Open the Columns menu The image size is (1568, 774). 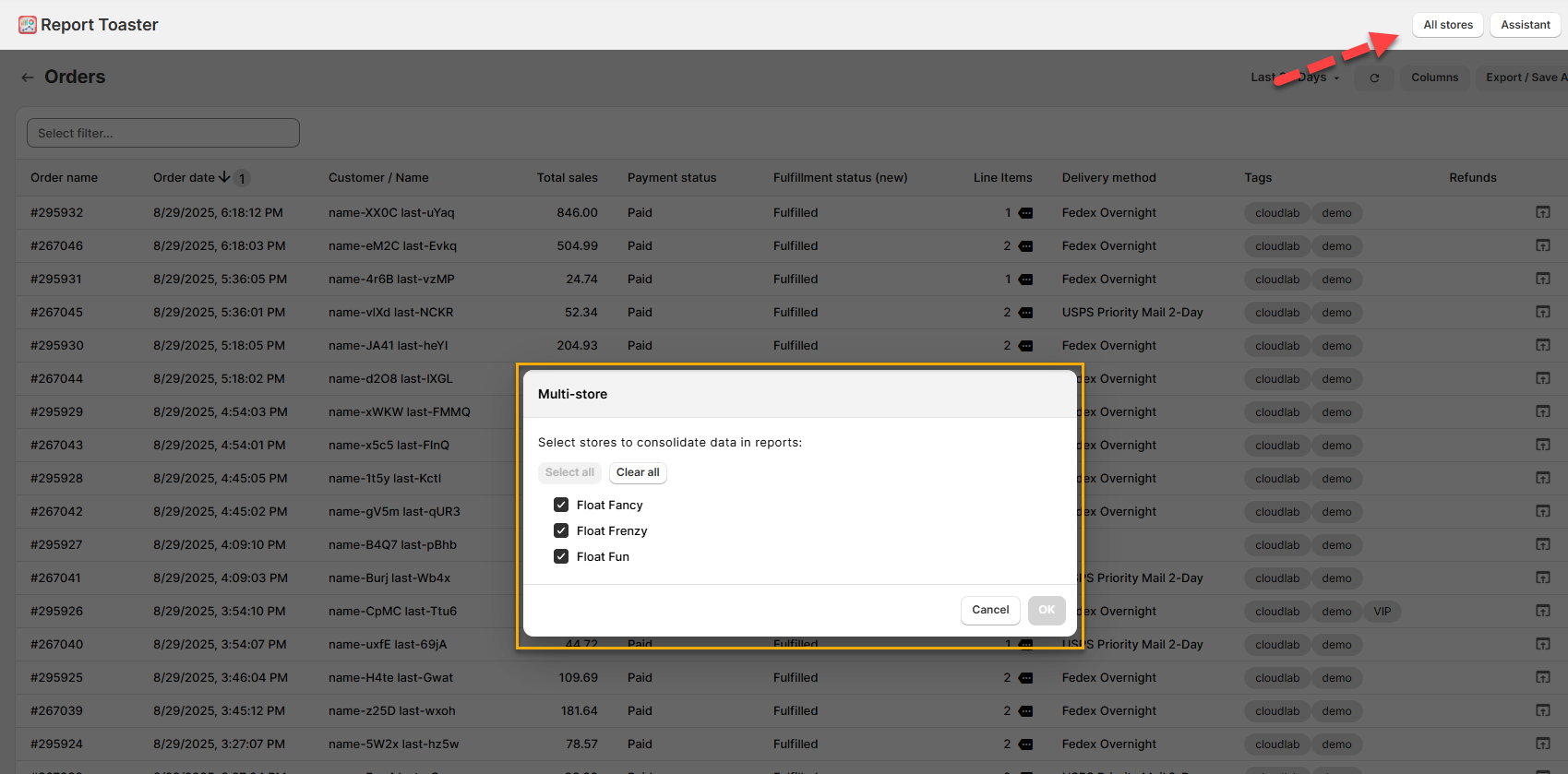(x=1434, y=77)
